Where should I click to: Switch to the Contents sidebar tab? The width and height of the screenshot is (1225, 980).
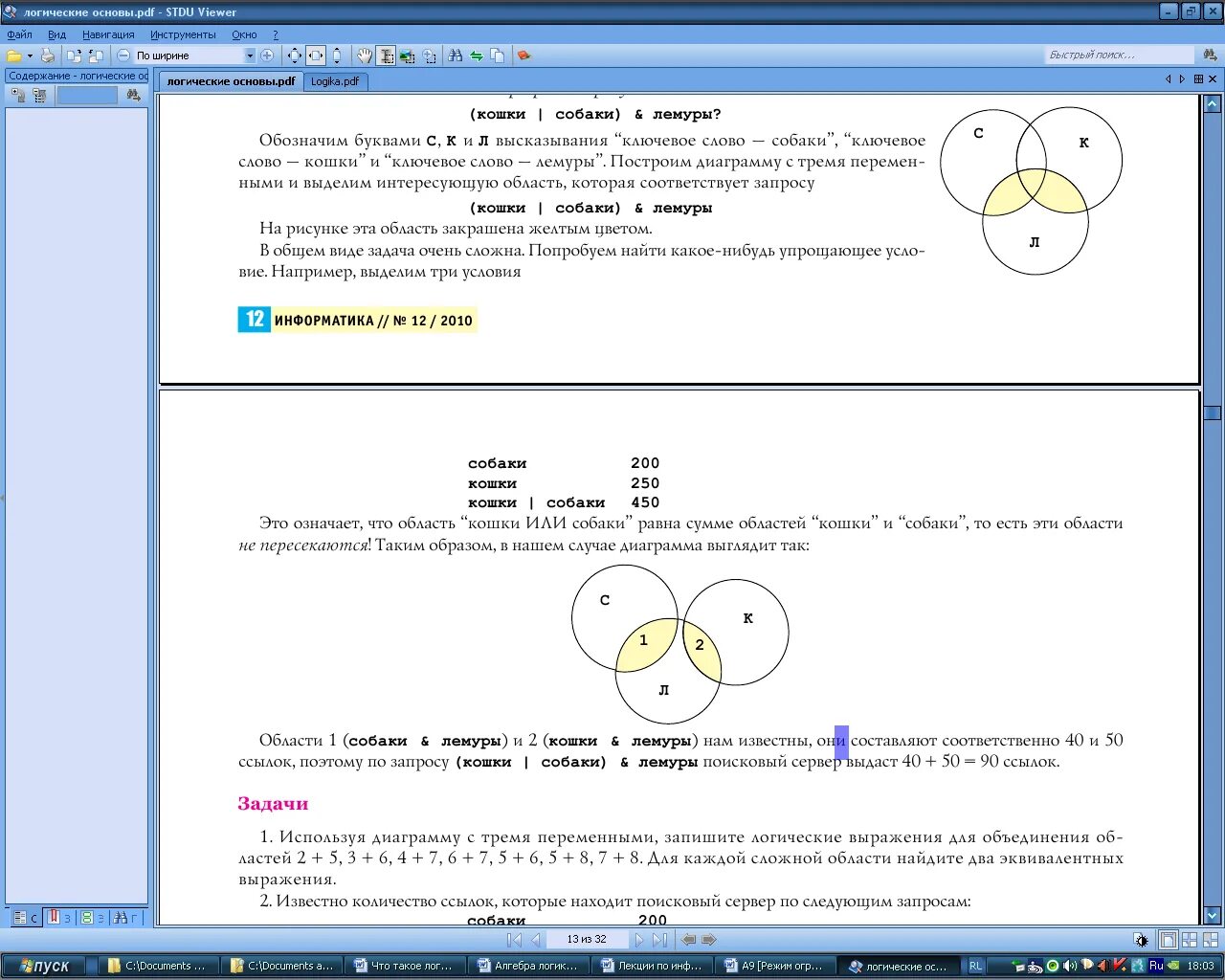coord(24,917)
